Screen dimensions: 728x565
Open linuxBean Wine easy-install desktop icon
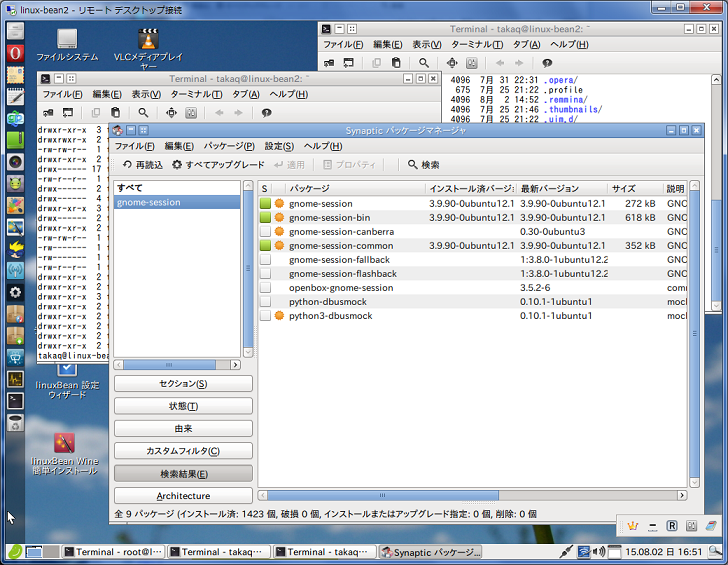(x=65, y=454)
